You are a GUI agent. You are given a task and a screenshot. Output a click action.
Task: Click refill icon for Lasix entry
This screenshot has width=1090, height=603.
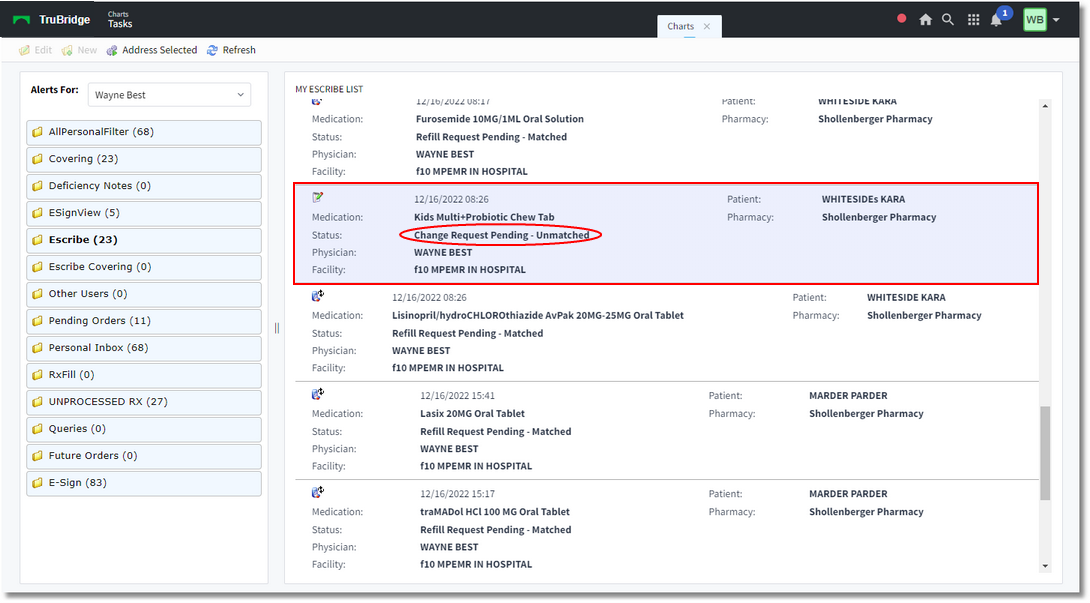pos(318,394)
